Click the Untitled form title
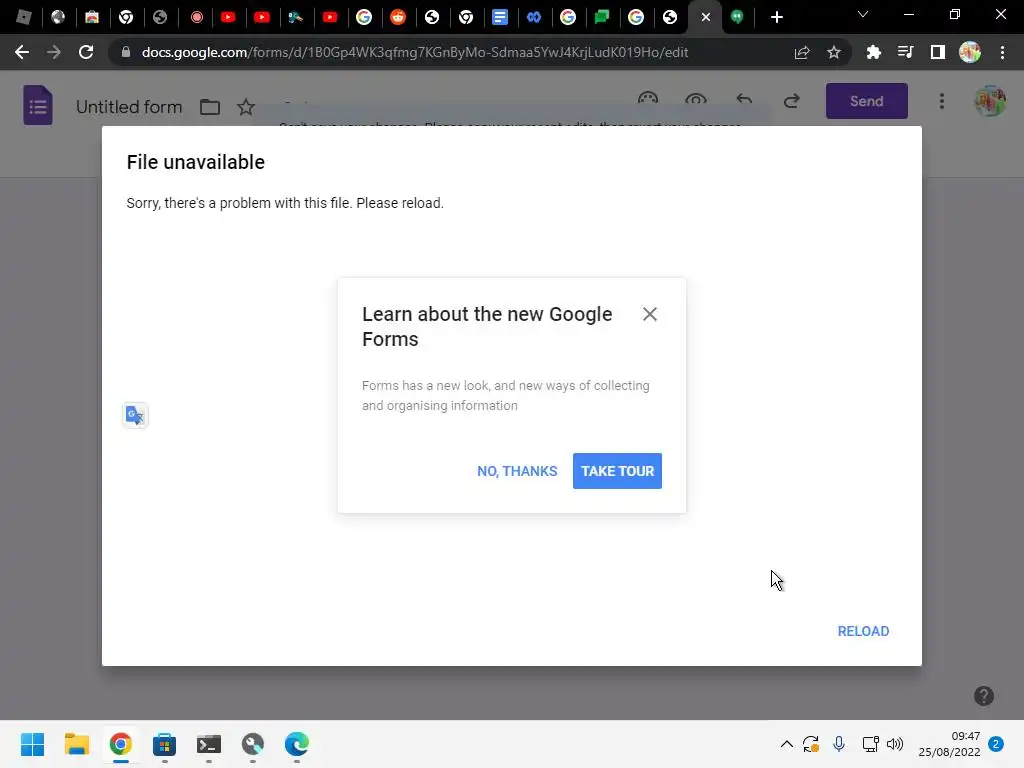This screenshot has height=768, width=1024. pyautogui.click(x=129, y=107)
